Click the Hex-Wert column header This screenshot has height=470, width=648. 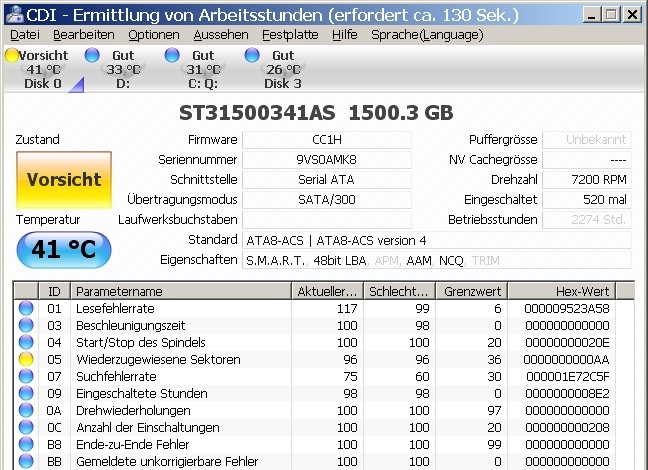pos(562,291)
